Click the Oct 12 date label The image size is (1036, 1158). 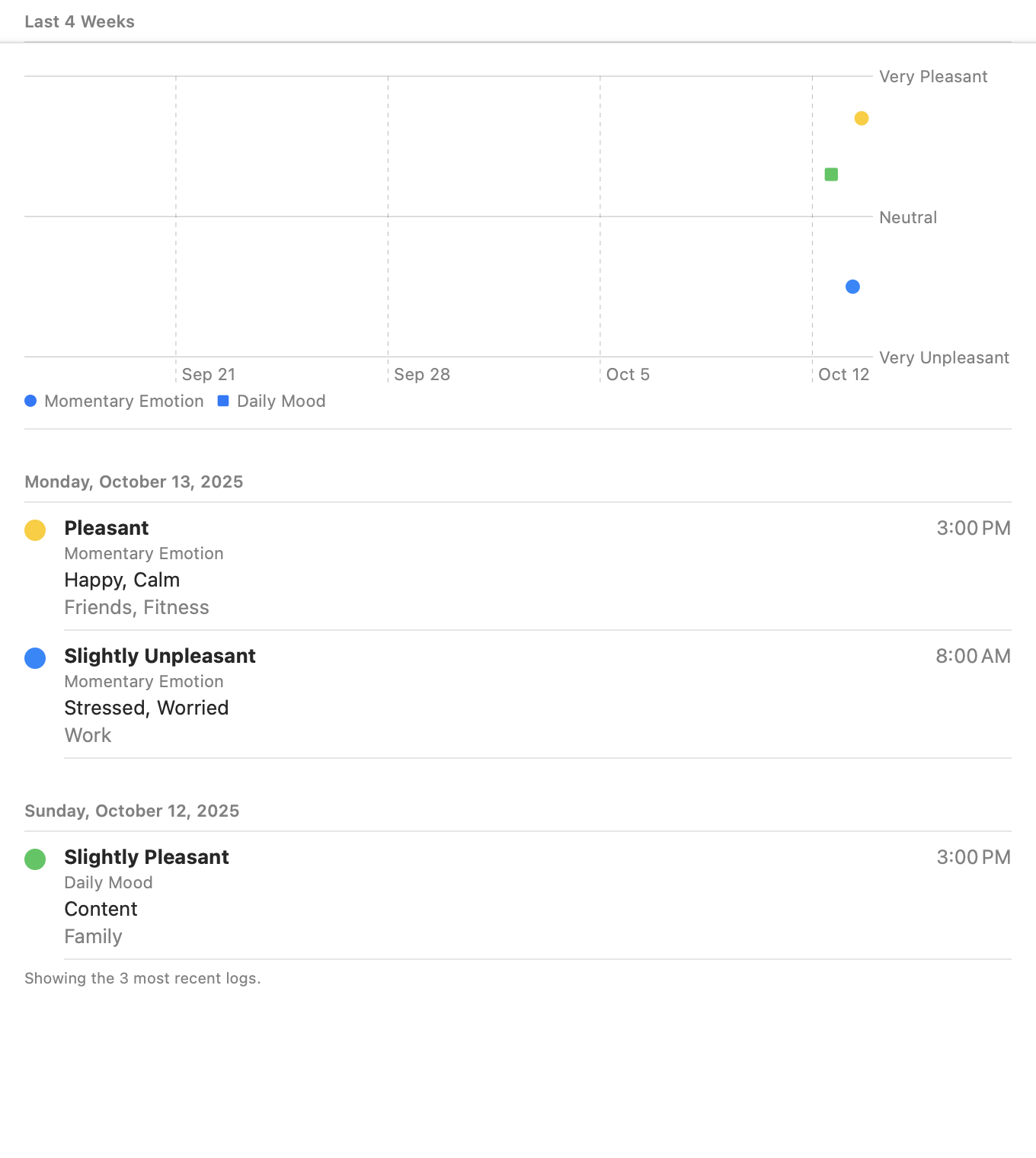click(843, 374)
